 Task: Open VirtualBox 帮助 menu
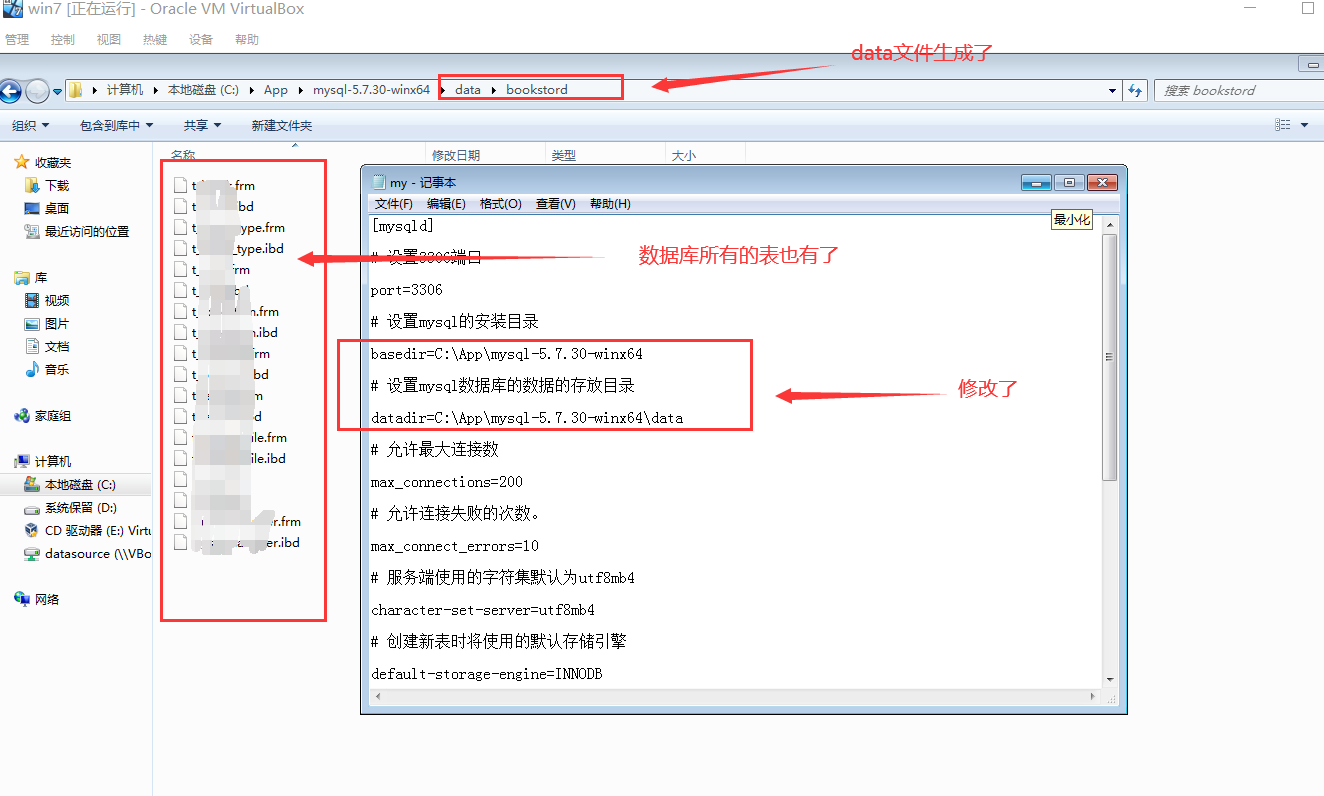point(246,40)
